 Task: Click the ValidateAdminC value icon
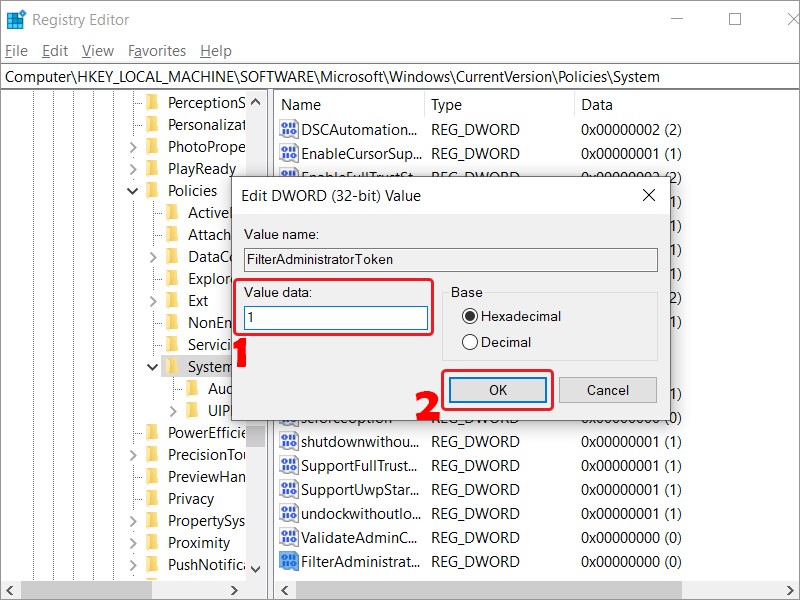coord(289,538)
